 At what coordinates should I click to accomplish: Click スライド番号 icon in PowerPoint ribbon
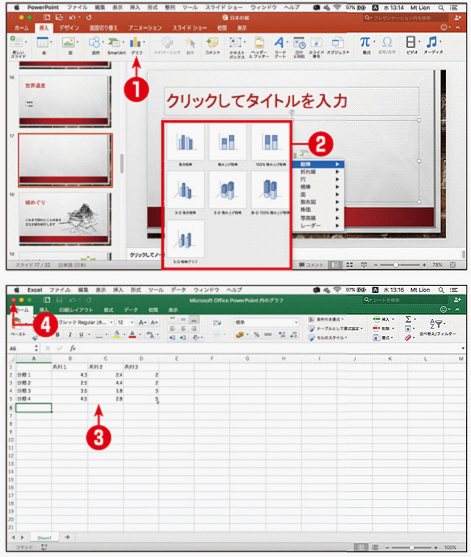(316, 43)
